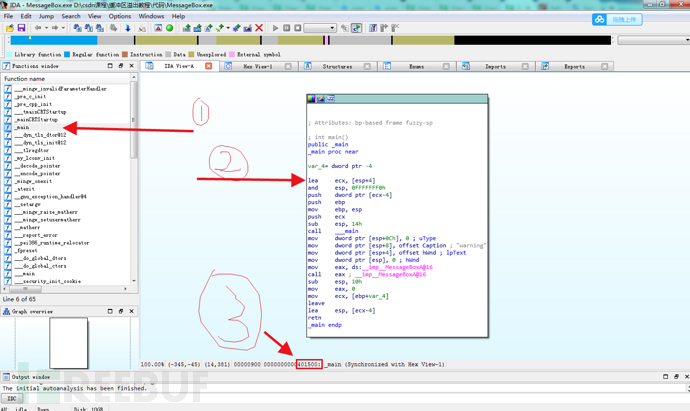
Task: Start the debugger process play button
Action: [275, 28]
